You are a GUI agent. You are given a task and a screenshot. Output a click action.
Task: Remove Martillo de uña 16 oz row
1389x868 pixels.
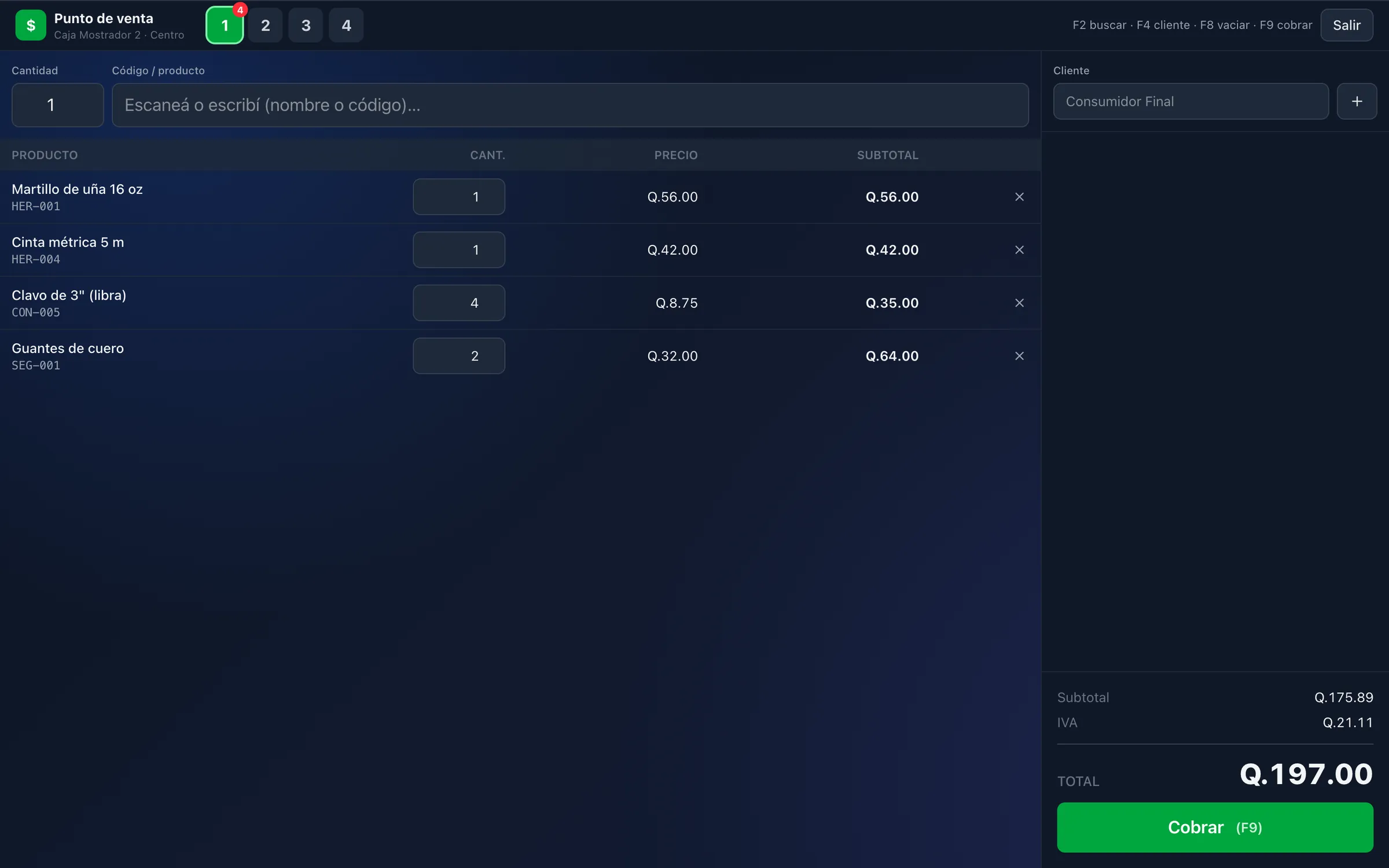point(1019,197)
